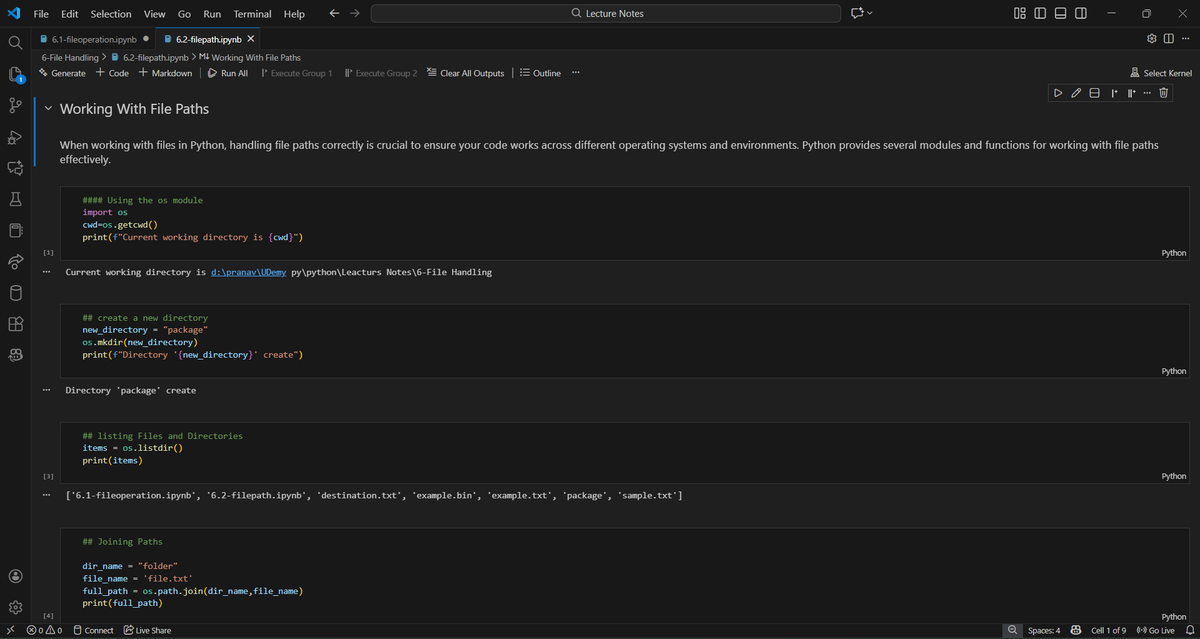Toggle the primary sidebar visibility
Screen dimensions: 1200x639
[x=1040, y=13]
